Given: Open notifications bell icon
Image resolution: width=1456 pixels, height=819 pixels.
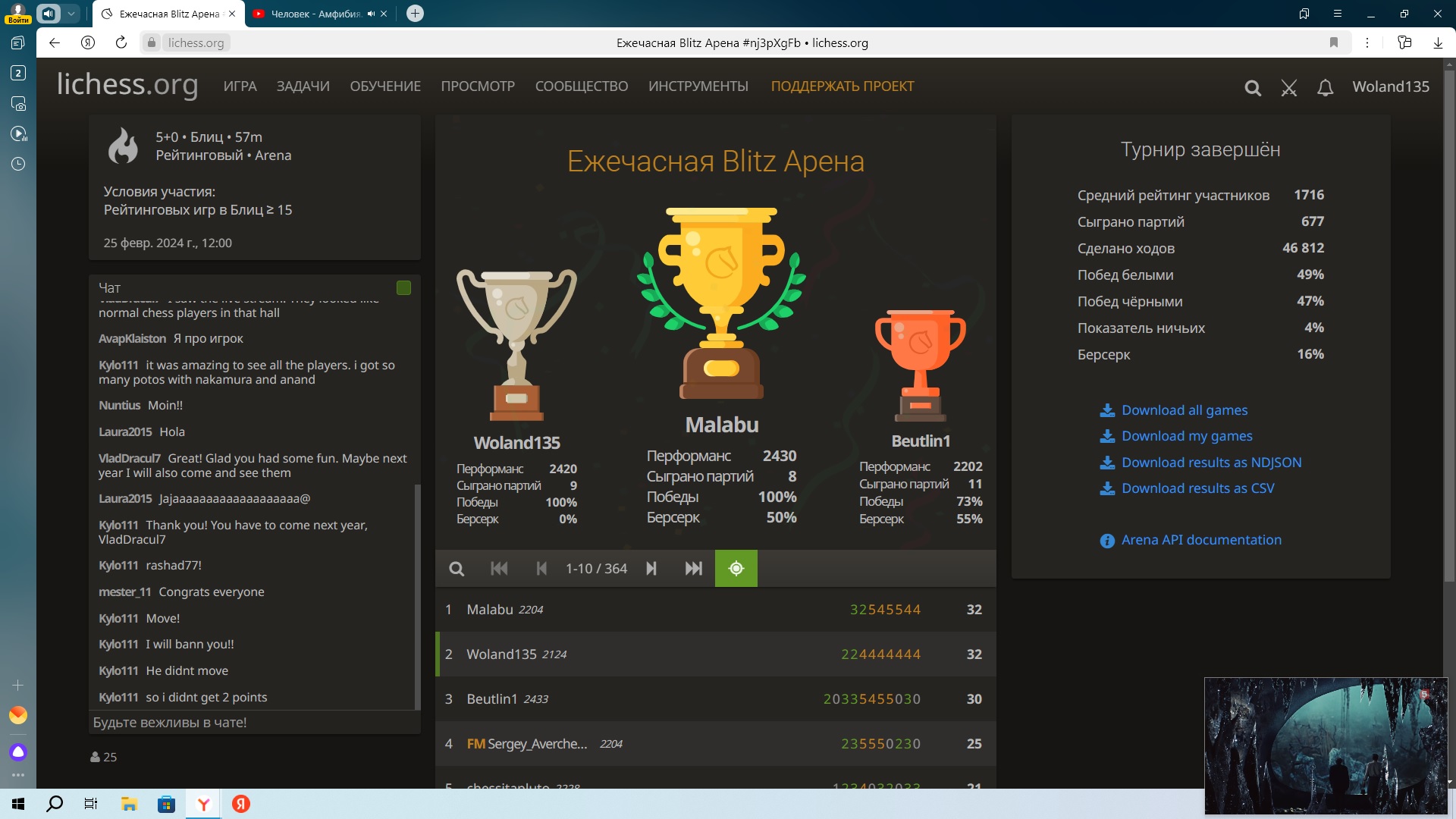Looking at the screenshot, I should [1325, 87].
